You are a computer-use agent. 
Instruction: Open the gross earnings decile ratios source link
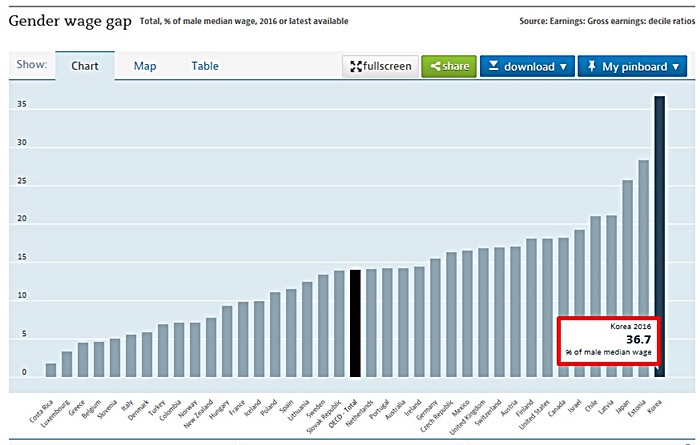coord(603,19)
